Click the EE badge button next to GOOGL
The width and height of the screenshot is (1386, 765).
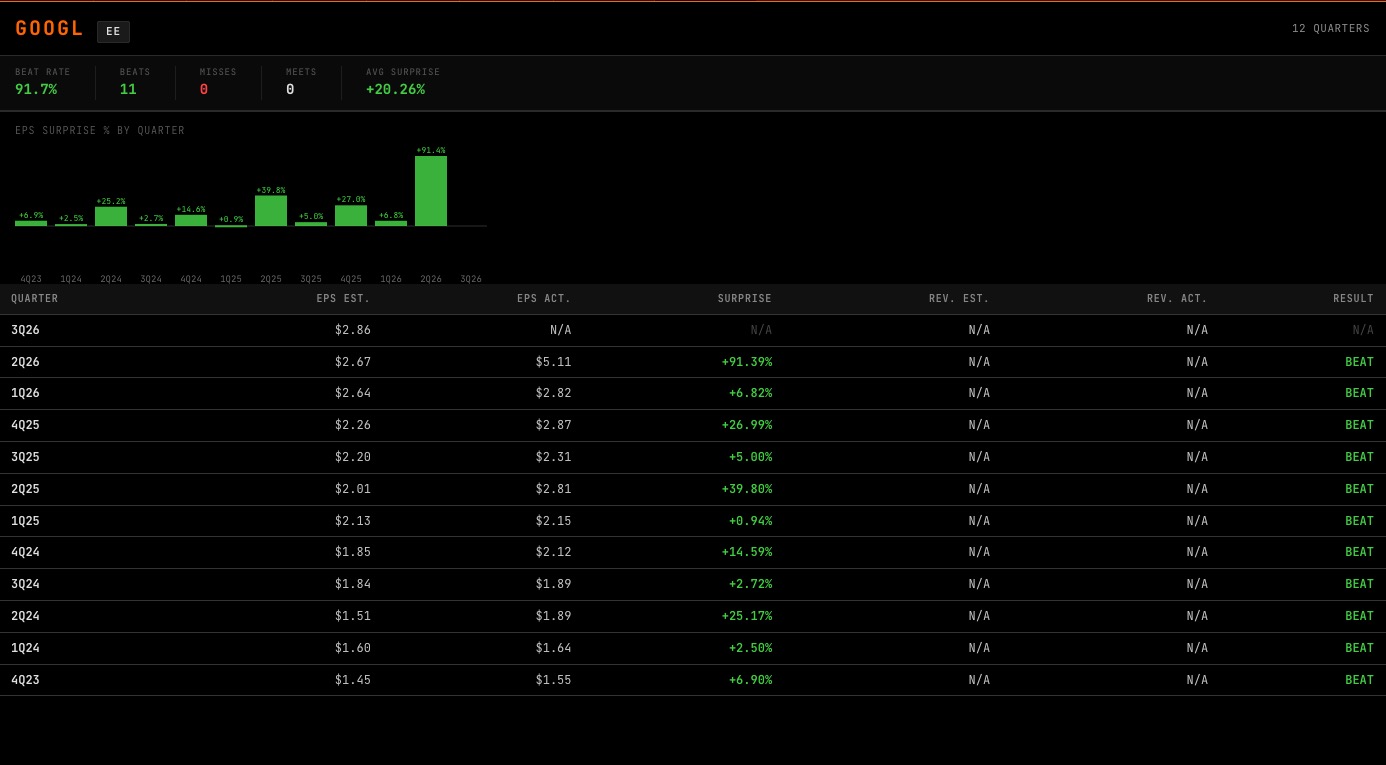pyautogui.click(x=113, y=32)
